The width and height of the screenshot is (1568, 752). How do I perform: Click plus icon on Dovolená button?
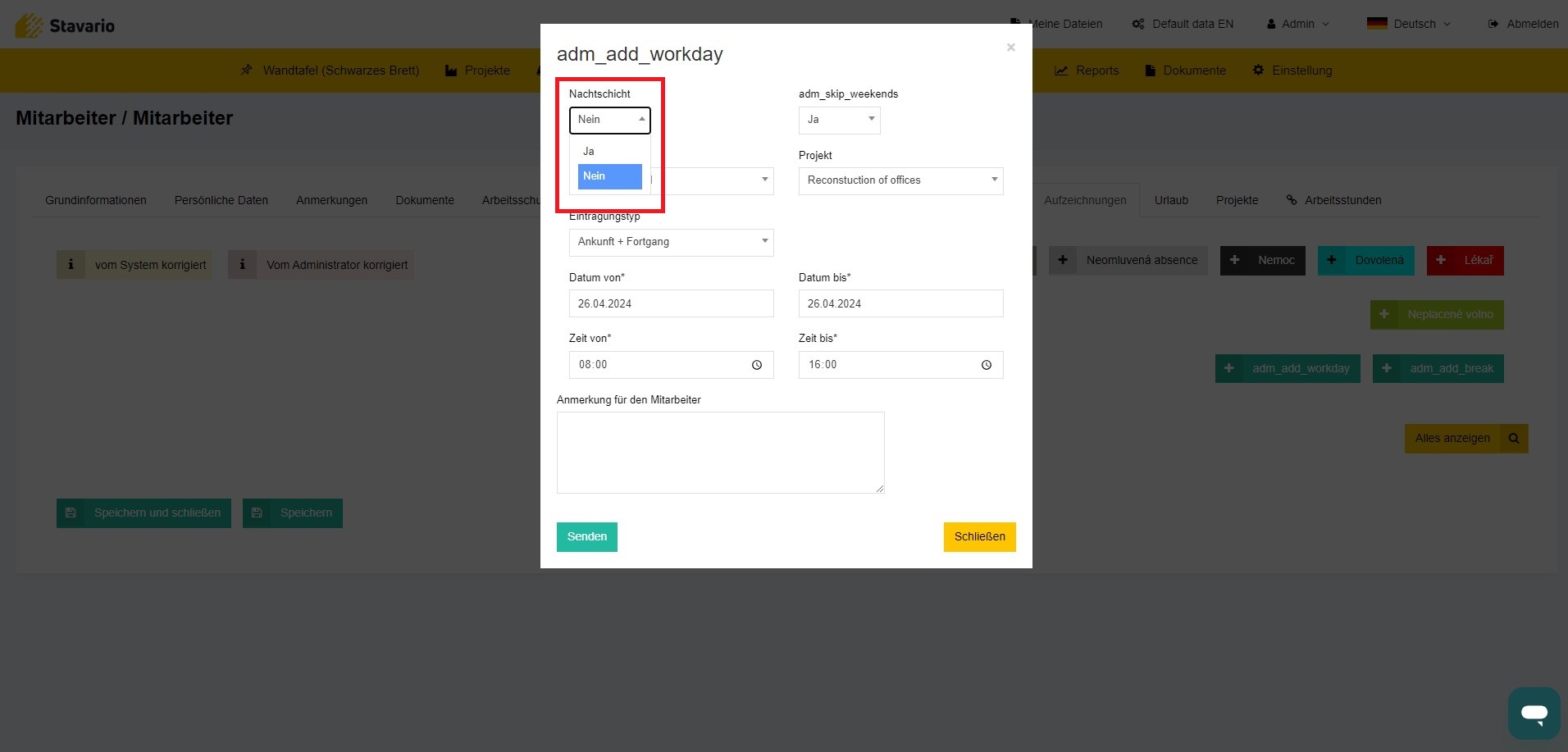pos(1332,261)
